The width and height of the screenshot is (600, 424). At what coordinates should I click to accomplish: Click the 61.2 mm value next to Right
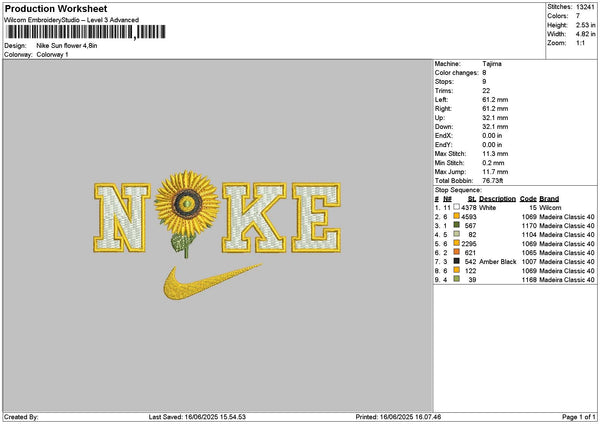[495, 109]
